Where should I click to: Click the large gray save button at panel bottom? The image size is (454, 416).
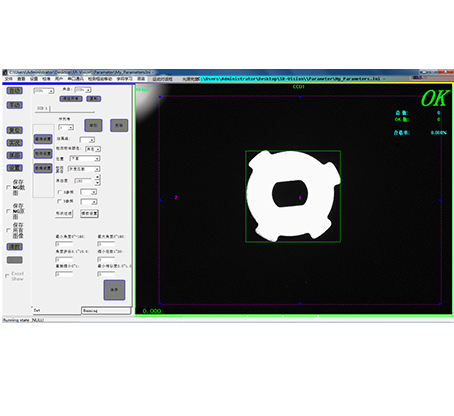[114, 290]
